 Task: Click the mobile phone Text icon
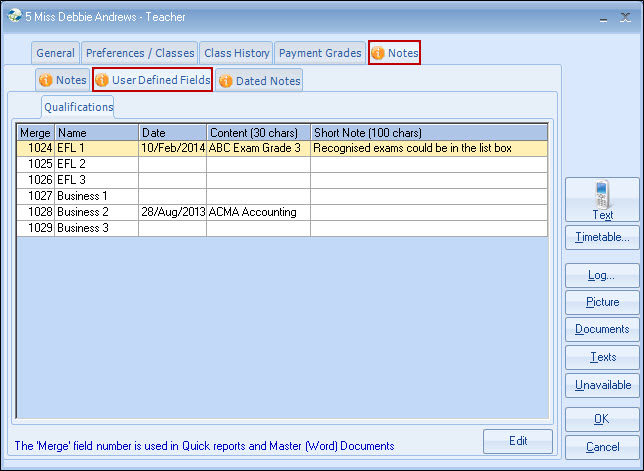pyautogui.click(x=602, y=192)
